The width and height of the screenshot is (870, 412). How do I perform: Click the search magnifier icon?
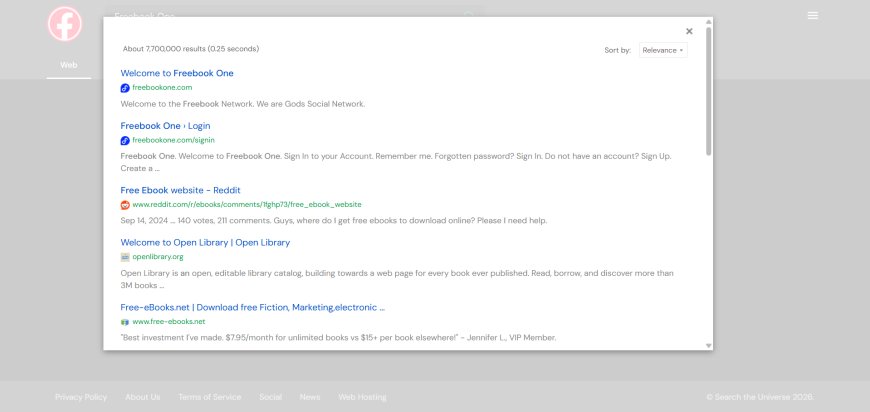point(469,16)
